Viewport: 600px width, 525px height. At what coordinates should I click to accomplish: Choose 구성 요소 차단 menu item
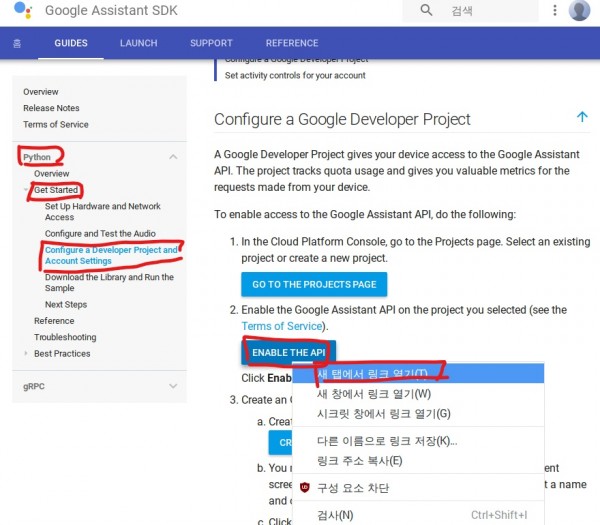tap(418, 488)
